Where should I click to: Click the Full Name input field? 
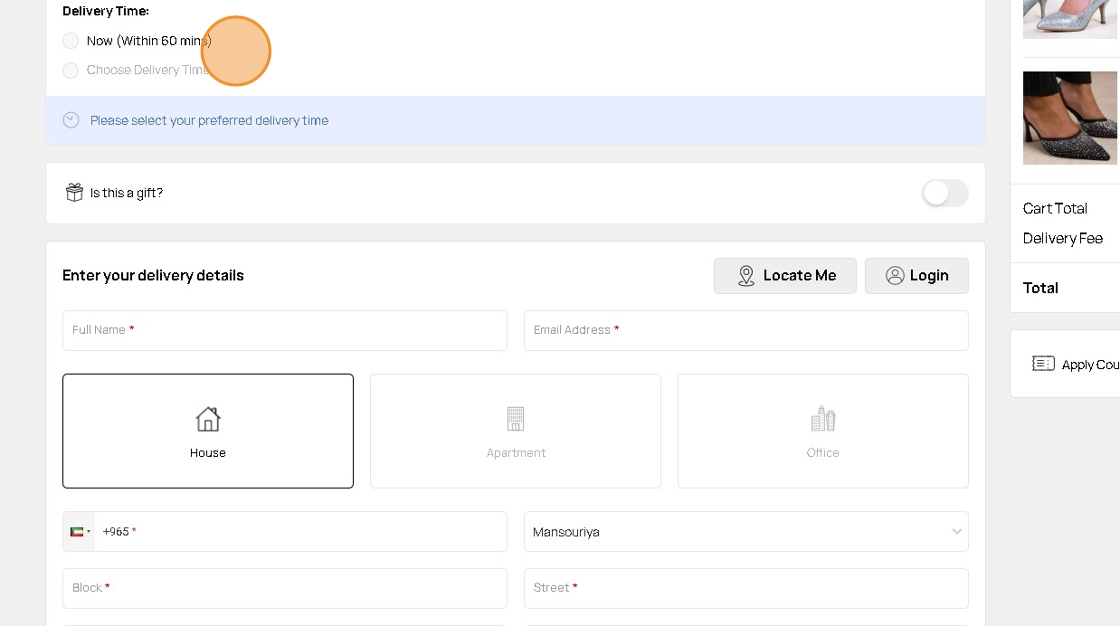(285, 330)
